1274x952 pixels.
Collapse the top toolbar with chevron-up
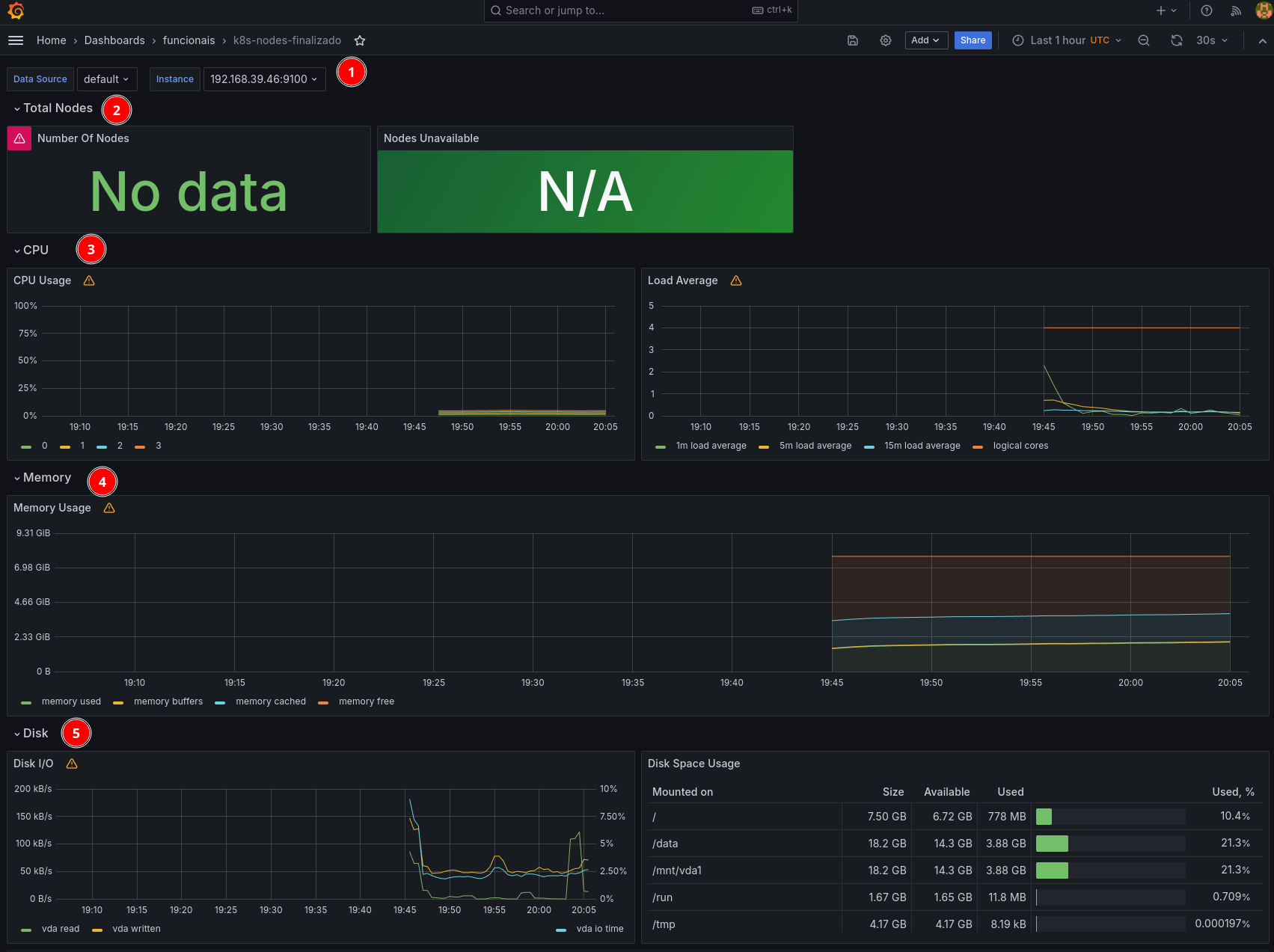tap(1263, 40)
